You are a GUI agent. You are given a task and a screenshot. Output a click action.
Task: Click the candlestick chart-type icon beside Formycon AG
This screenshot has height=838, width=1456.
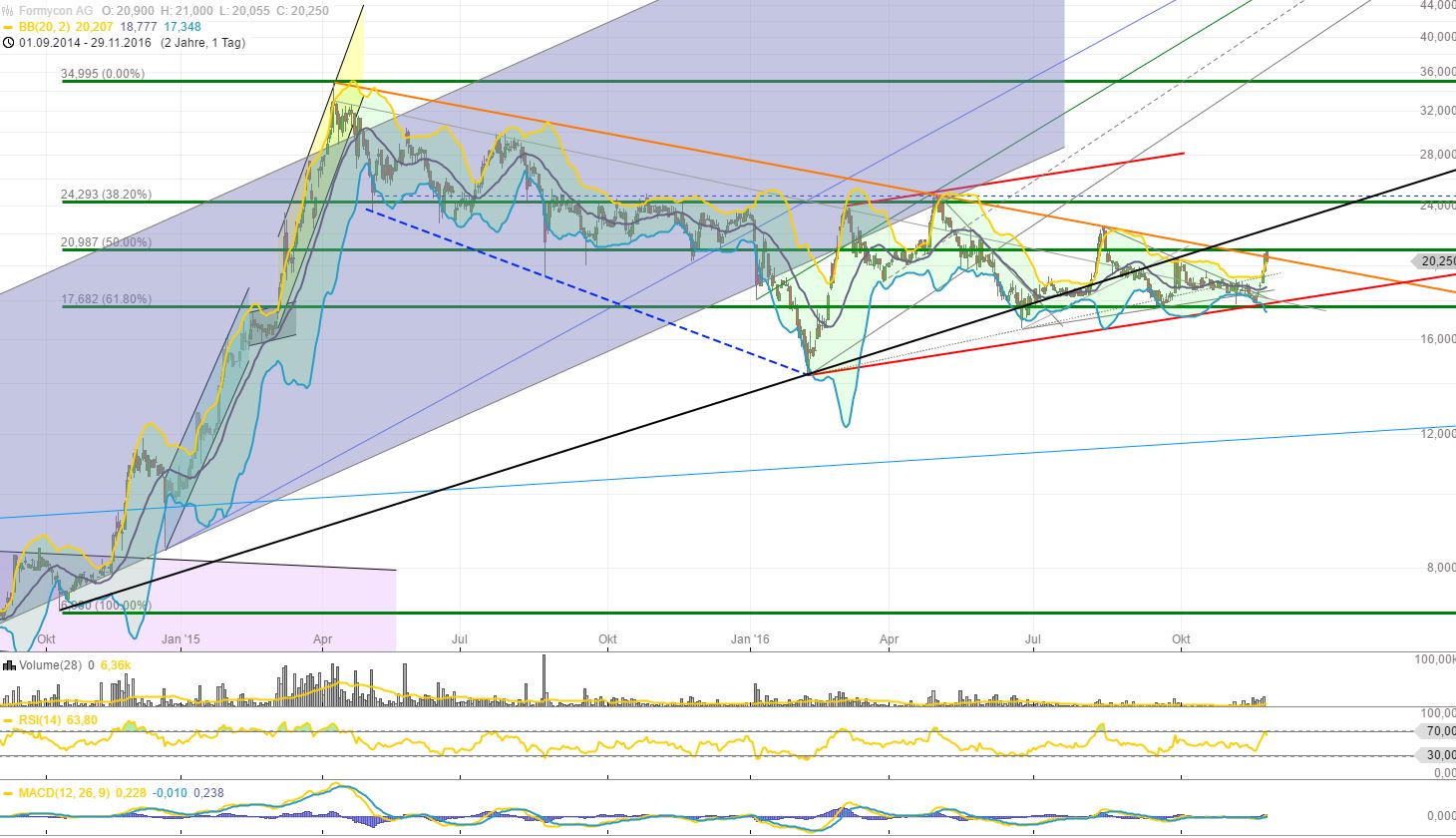(9, 11)
